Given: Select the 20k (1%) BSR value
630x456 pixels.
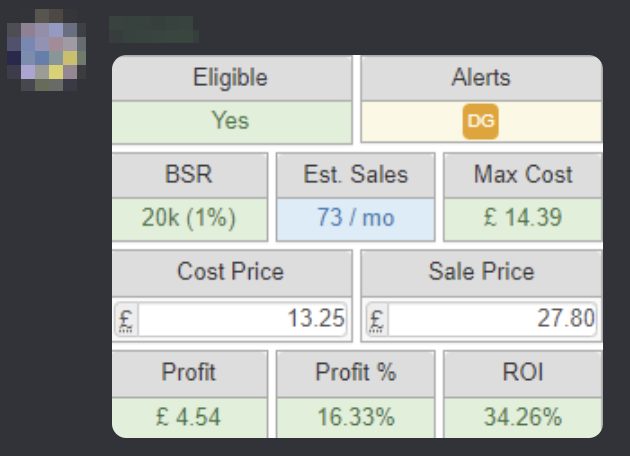Looking at the screenshot, I should pos(190,219).
